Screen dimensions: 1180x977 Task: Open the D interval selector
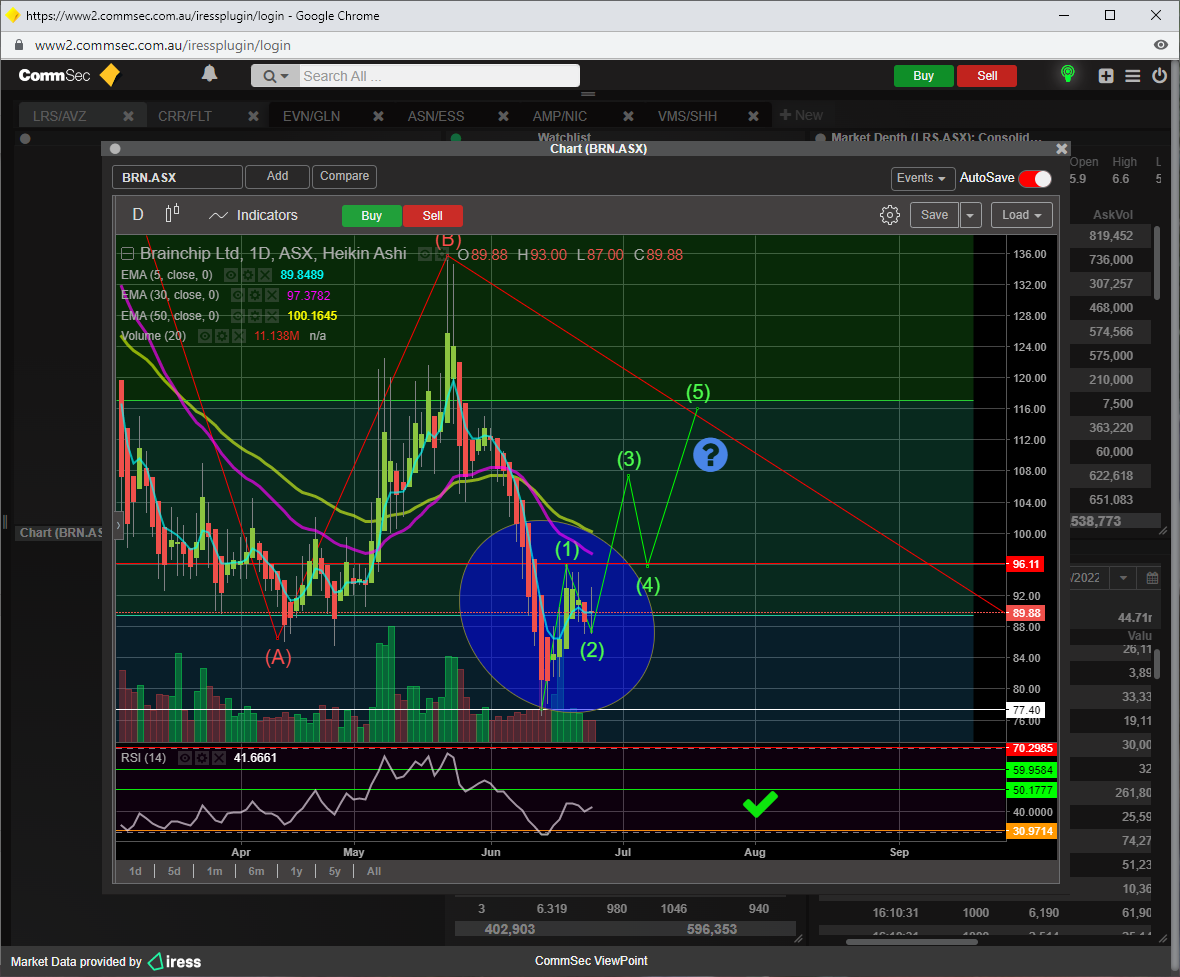[138, 215]
